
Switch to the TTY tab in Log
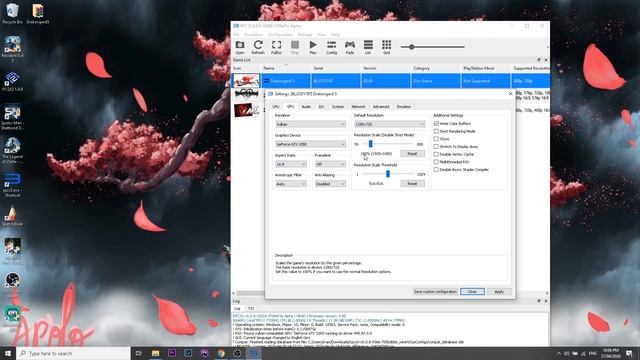pyautogui.click(x=251, y=309)
